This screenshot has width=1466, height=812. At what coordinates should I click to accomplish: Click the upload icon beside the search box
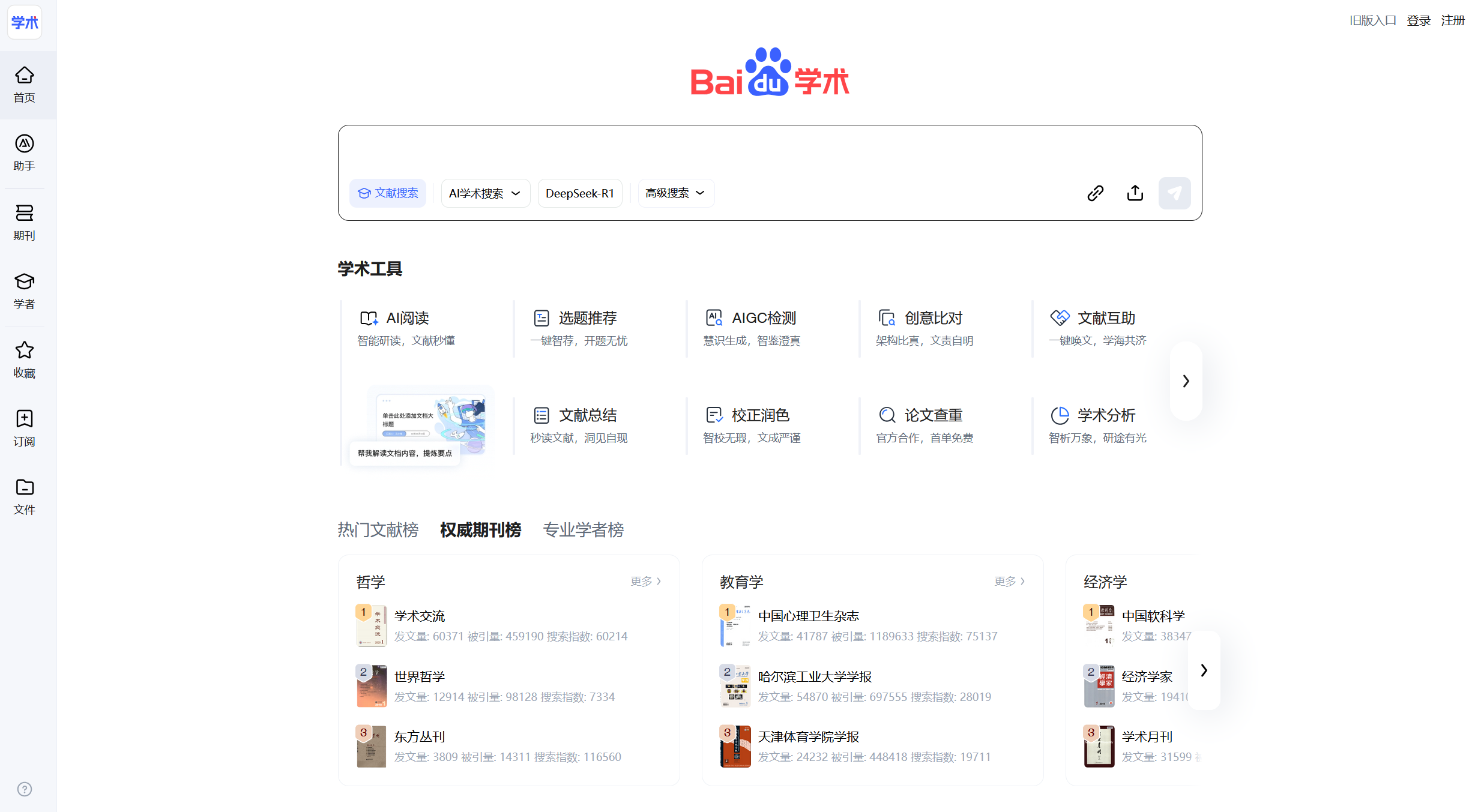tap(1135, 193)
